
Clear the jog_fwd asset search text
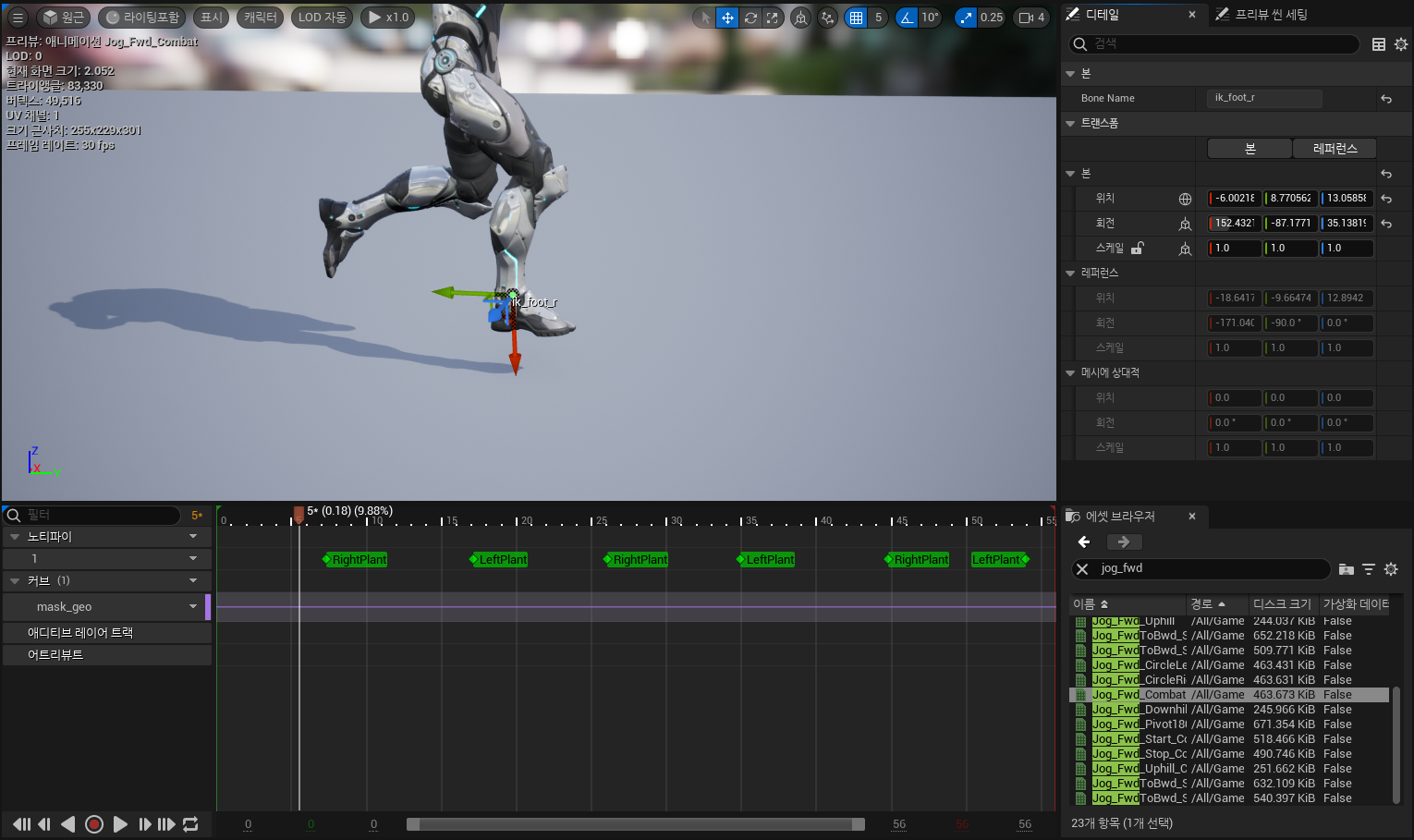(1082, 569)
